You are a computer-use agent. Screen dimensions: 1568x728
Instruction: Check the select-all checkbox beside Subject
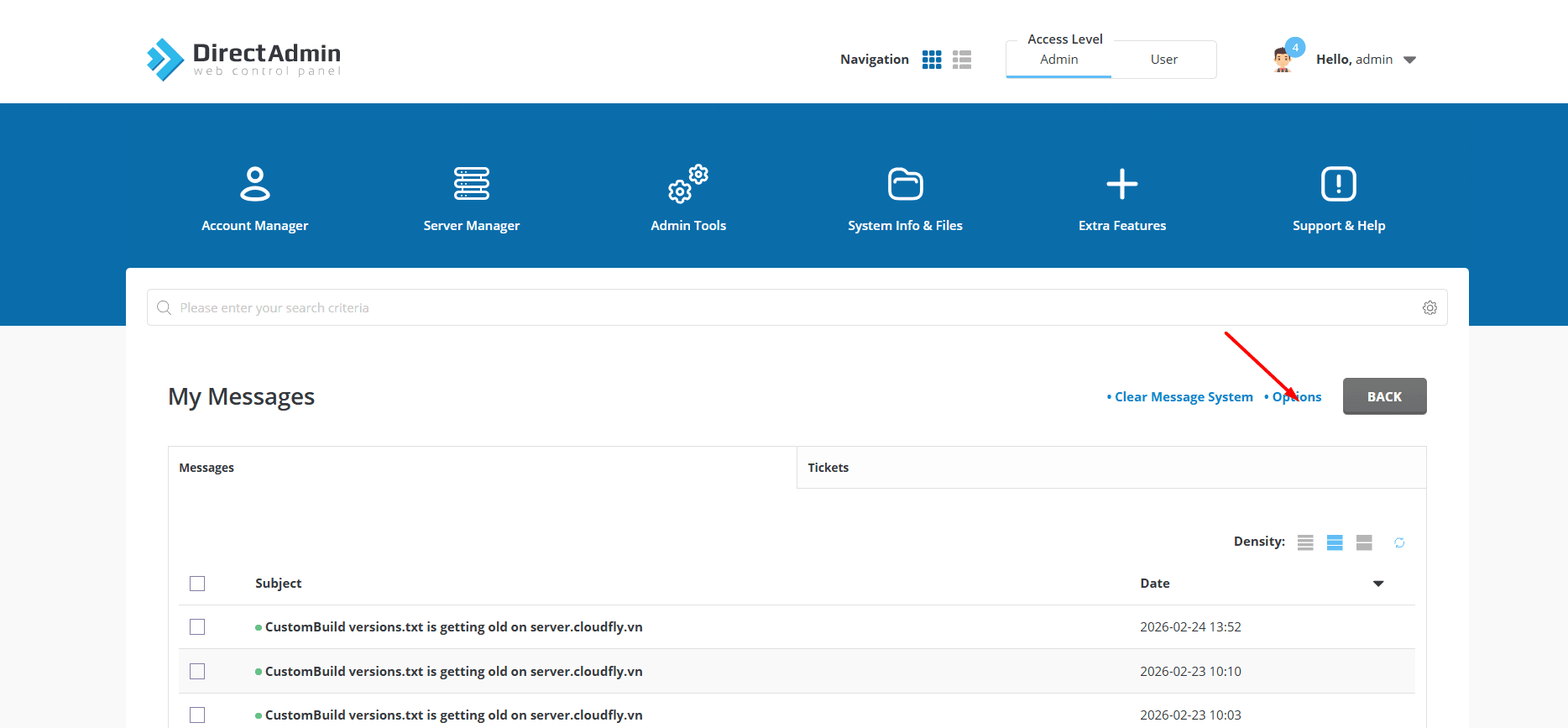[197, 584]
